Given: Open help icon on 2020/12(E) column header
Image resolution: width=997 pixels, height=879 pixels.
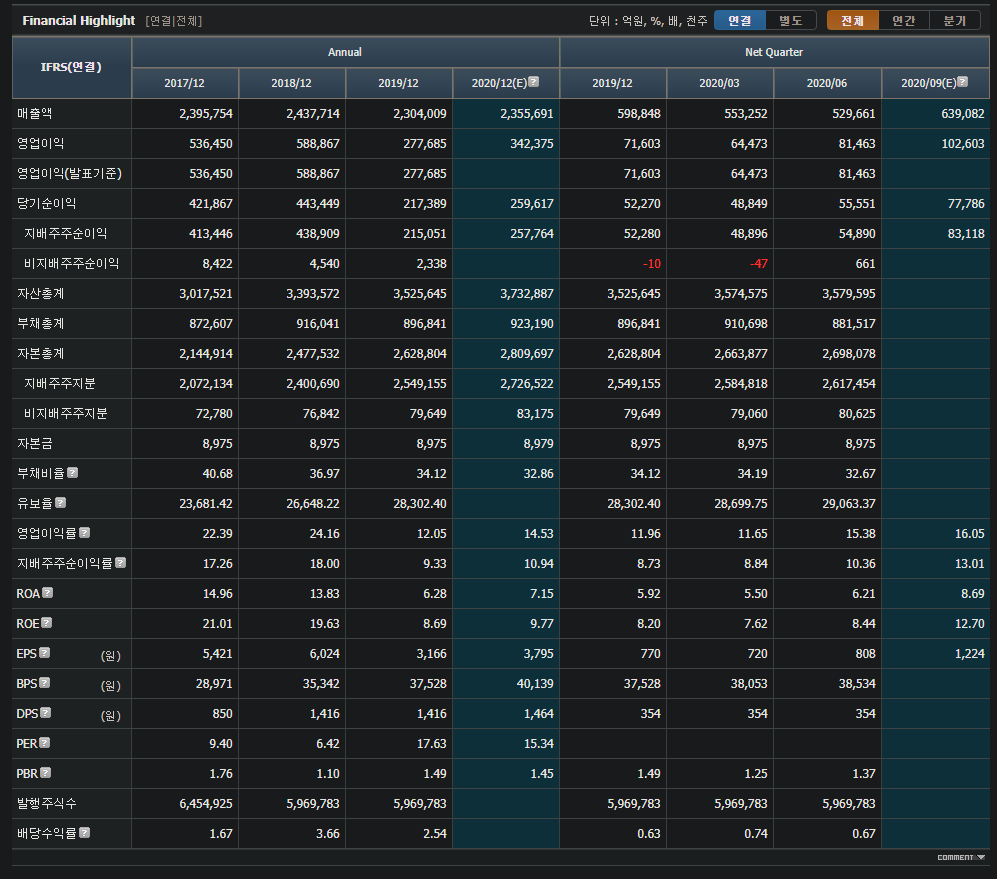Looking at the screenshot, I should coord(534,81).
